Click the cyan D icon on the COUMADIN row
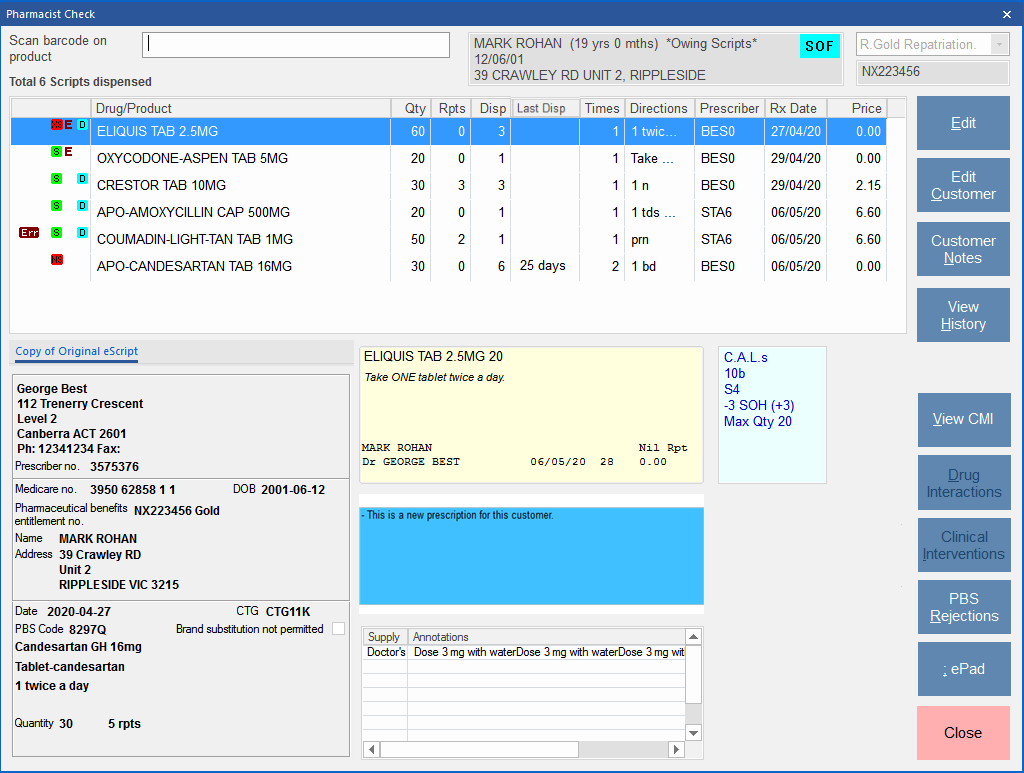This screenshot has width=1024, height=773. point(82,232)
